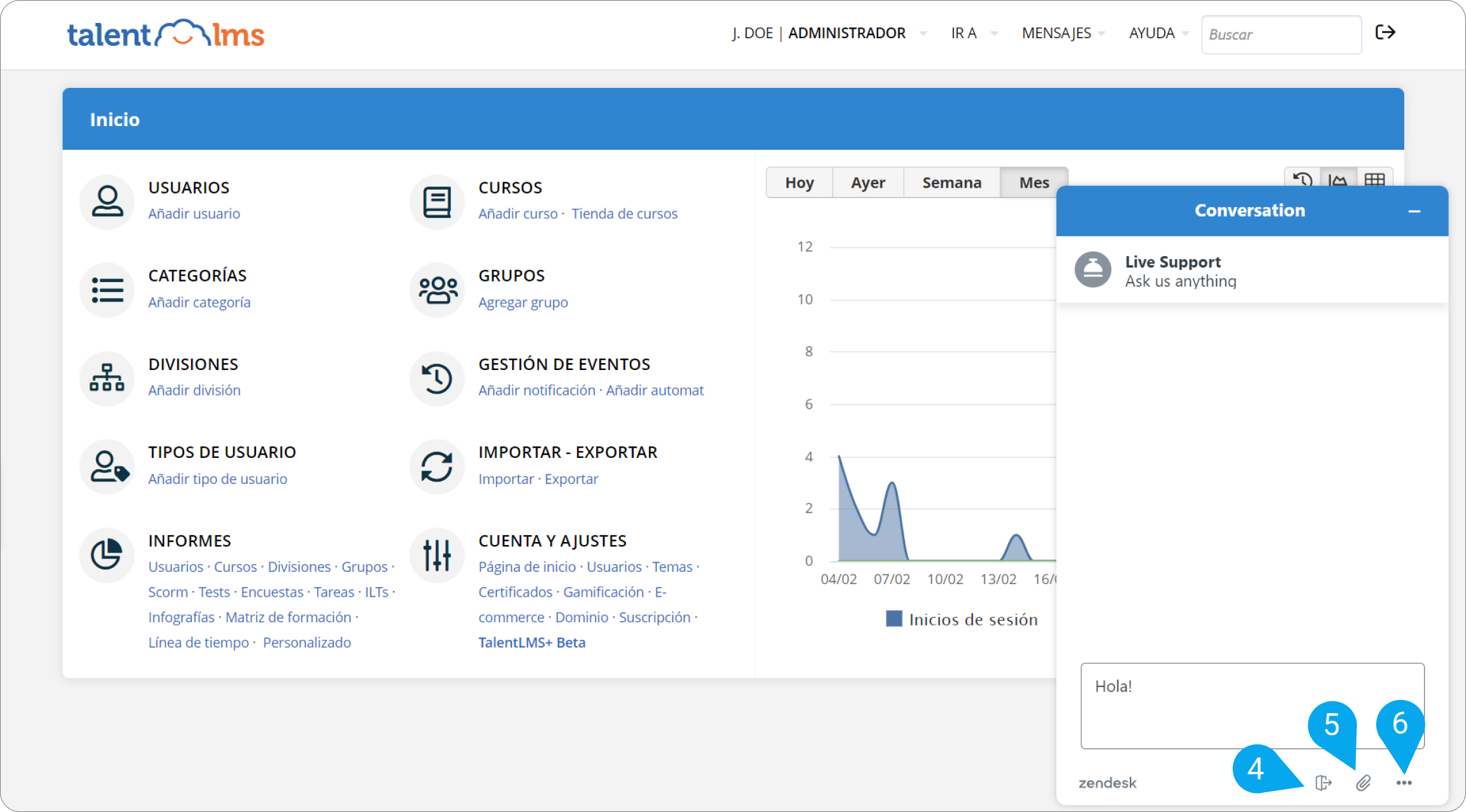Open the Mensajes dropdown menu
This screenshot has height=812, width=1466.
(x=1063, y=33)
